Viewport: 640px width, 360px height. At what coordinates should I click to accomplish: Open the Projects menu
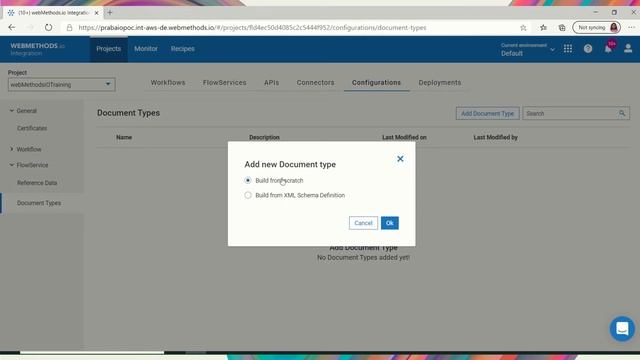(109, 49)
